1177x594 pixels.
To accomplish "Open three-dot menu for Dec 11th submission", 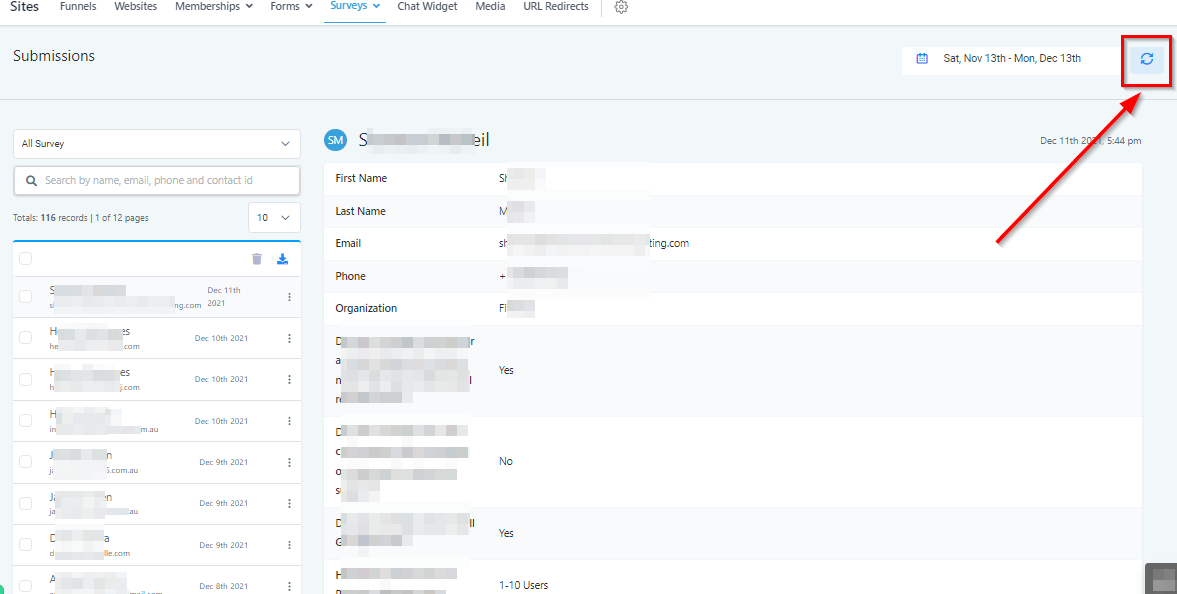I will pos(289,297).
